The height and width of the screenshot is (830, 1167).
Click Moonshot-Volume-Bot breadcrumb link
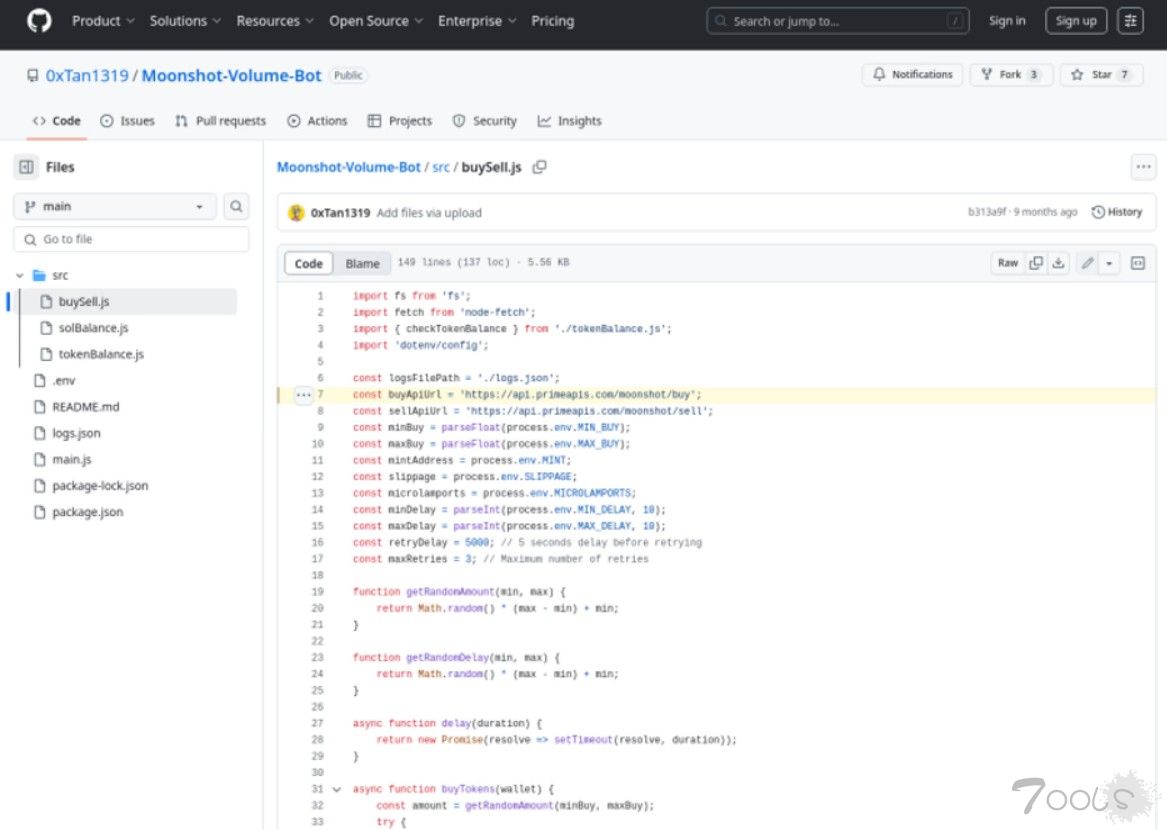348,167
